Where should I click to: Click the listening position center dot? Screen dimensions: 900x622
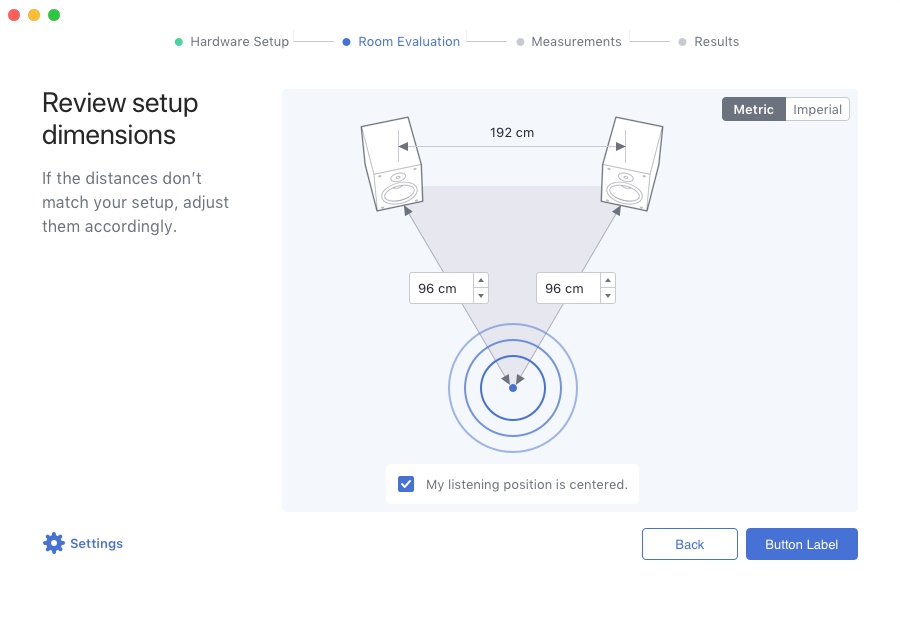[x=513, y=387]
